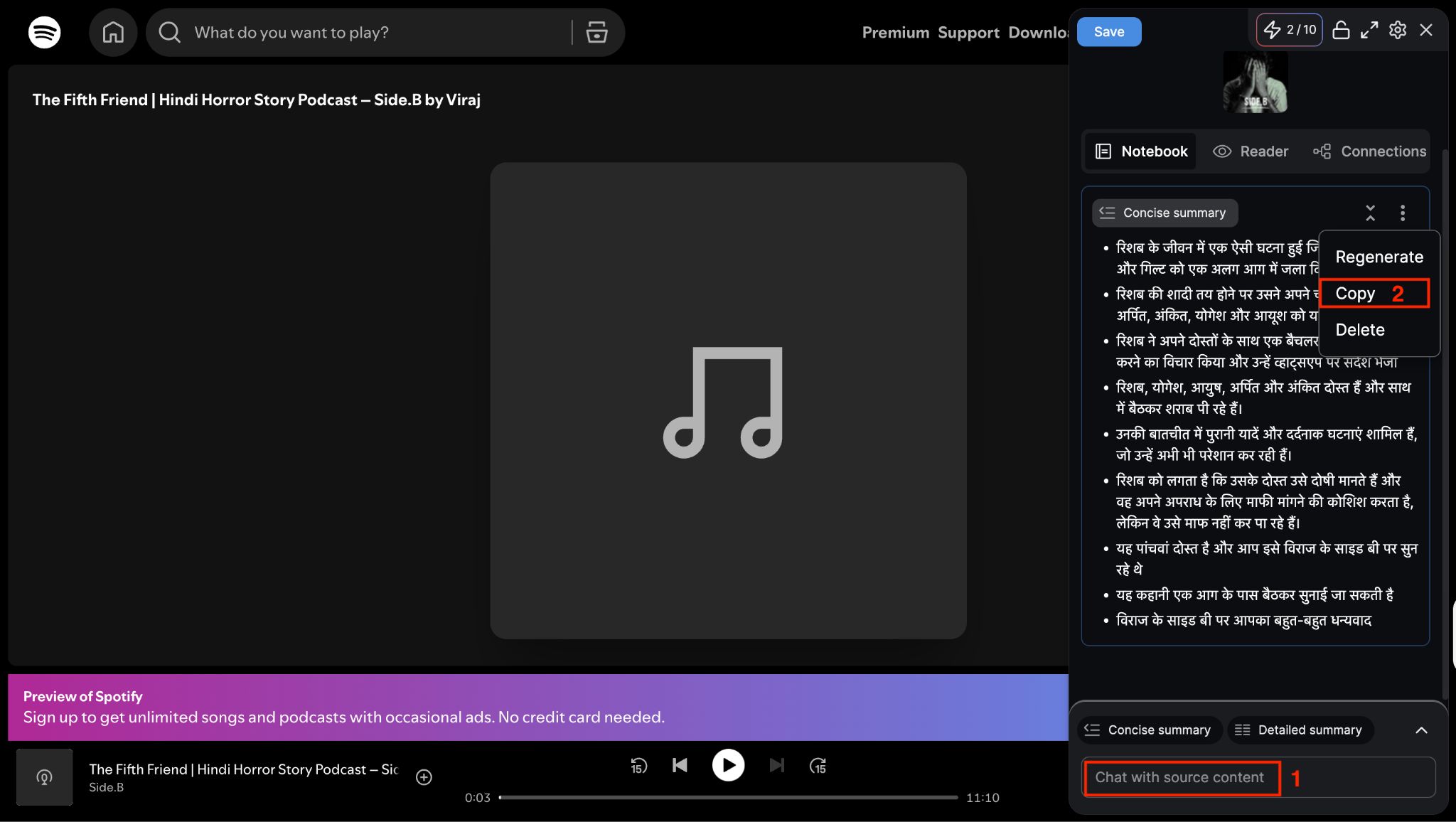Open three-dot menu on summary card
This screenshot has width=1456, height=822.
1403,213
